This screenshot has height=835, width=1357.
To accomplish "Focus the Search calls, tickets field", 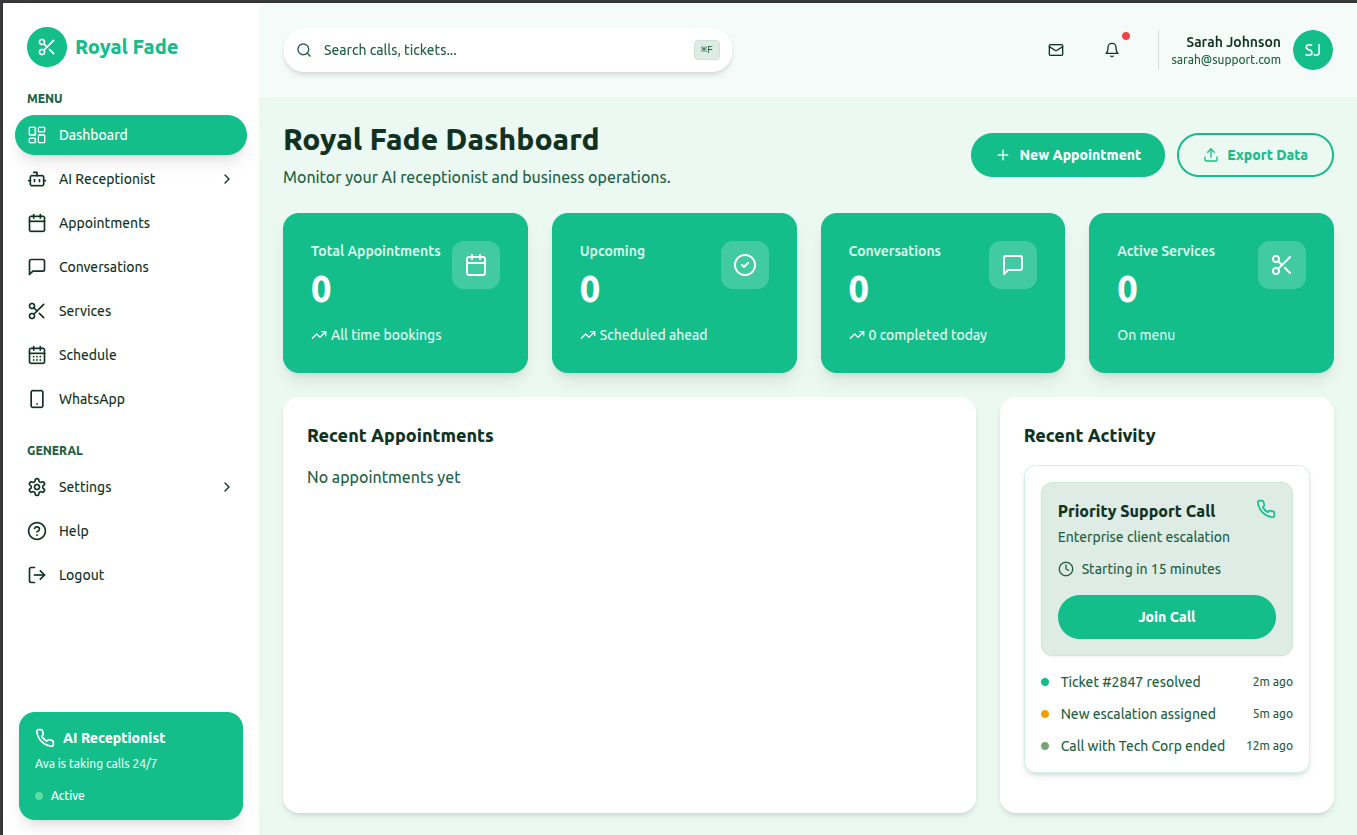I will (x=500, y=50).
